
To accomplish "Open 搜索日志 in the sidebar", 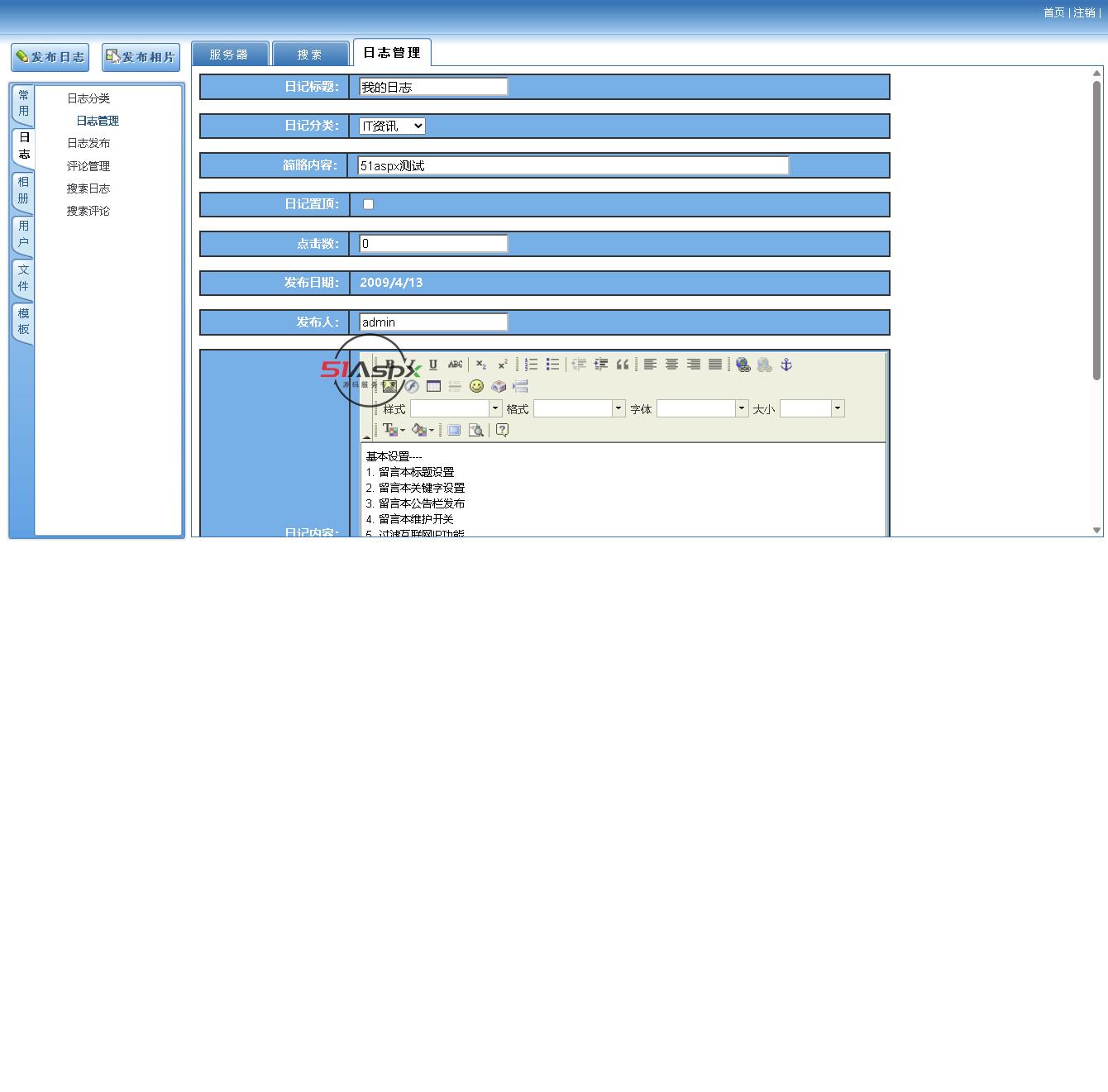I will (88, 188).
